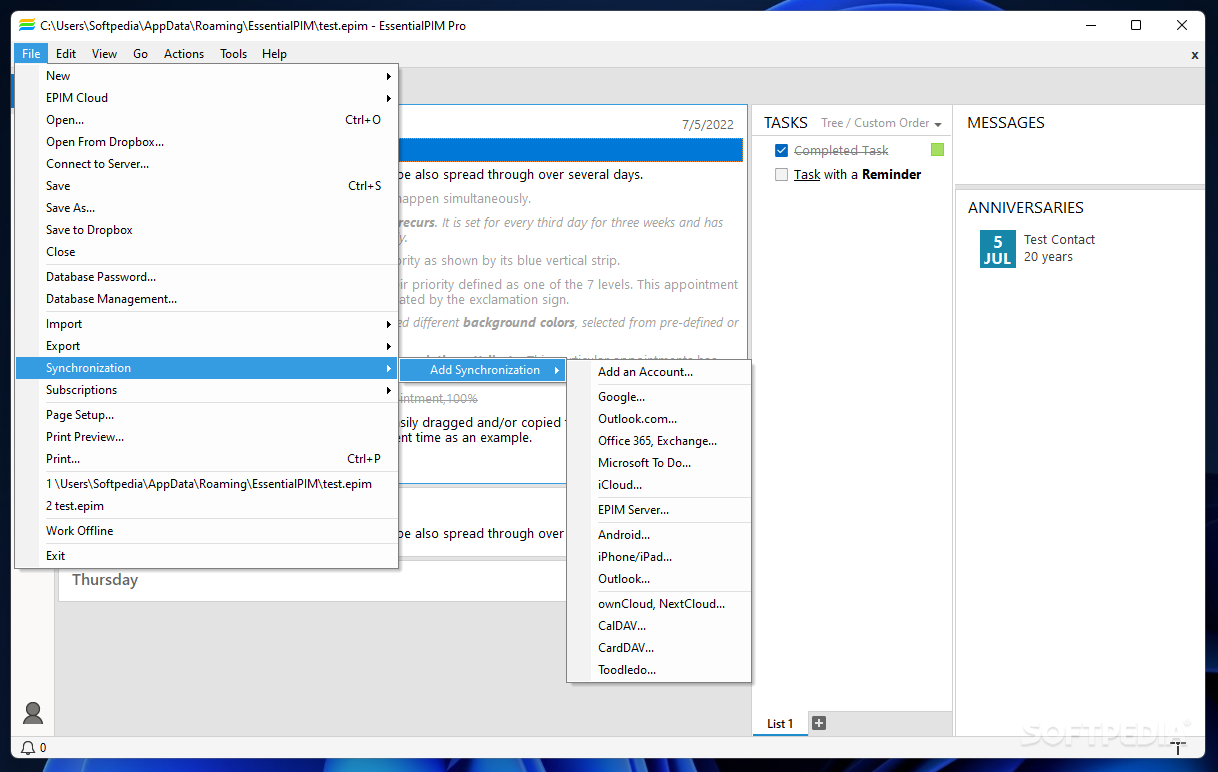This screenshot has height=772, width=1218.
Task: Open Database Management...
Action: click(x=207, y=299)
